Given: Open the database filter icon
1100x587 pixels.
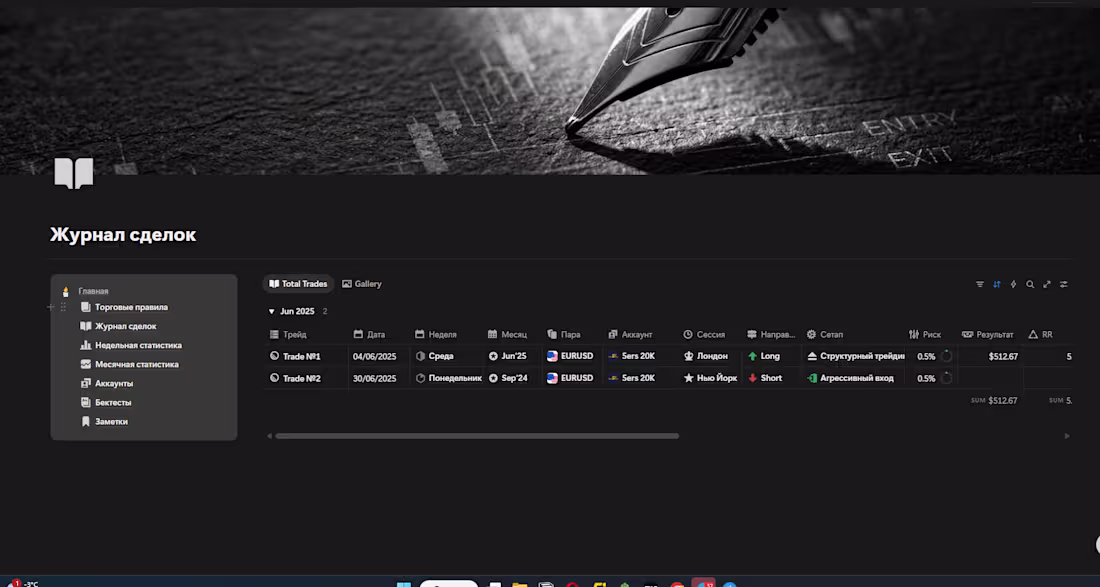Looking at the screenshot, I should 980,283.
